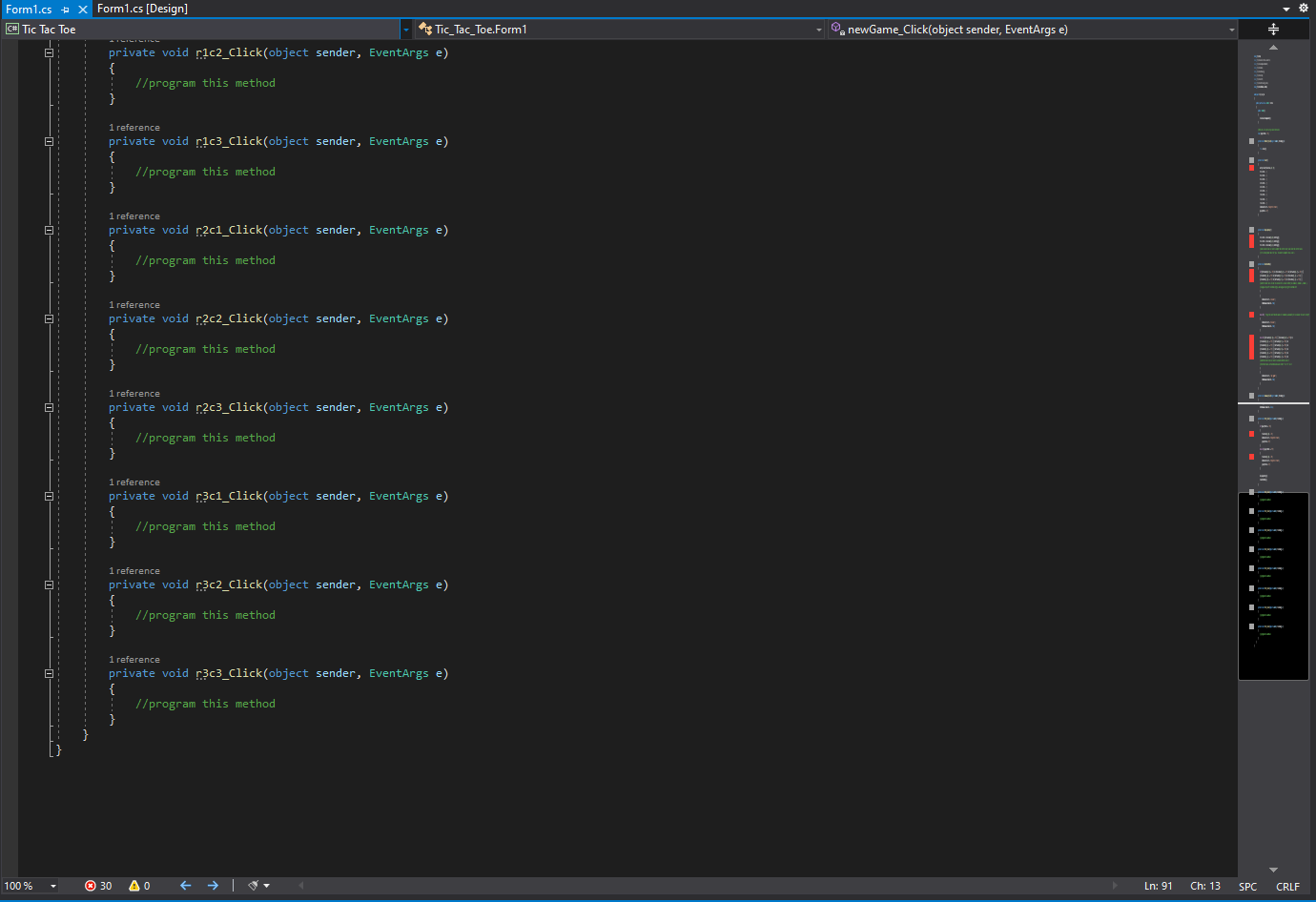
Task: Switch to the Form1.cs [Design] tab
Action: (x=142, y=9)
